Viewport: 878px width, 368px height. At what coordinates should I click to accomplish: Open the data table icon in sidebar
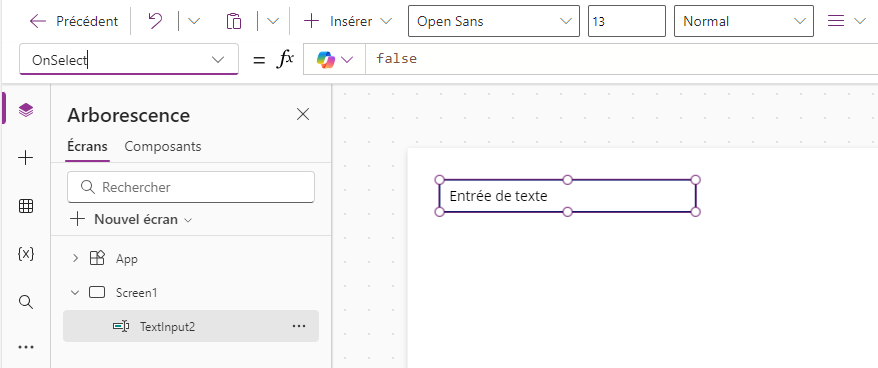click(26, 206)
